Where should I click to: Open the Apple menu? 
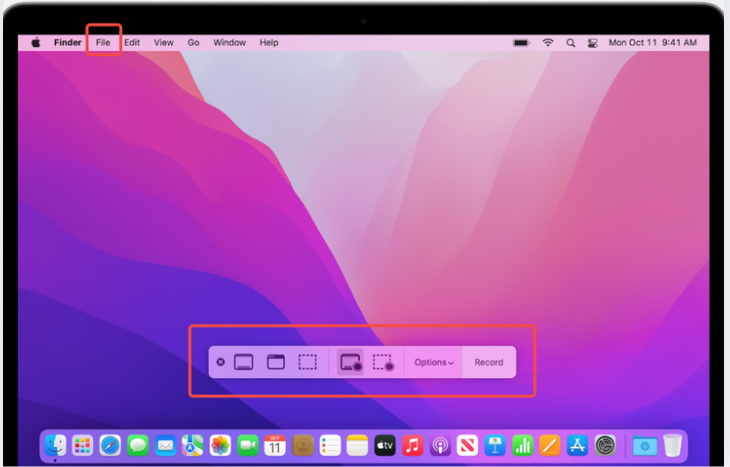(x=36, y=43)
